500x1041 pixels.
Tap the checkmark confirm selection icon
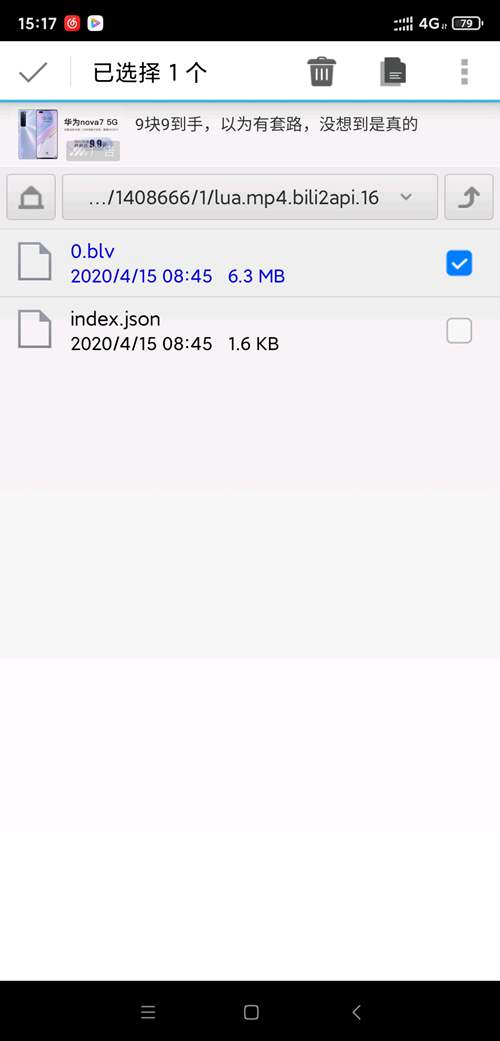point(33,72)
